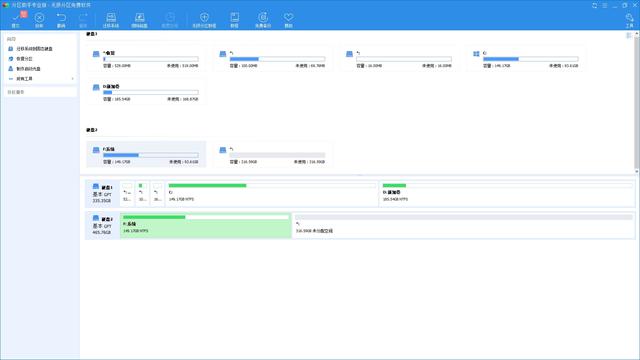This screenshot has height=360, width=640.
Task: Select the highlighted F: system partition tile
Action: pyautogui.click(x=146, y=155)
